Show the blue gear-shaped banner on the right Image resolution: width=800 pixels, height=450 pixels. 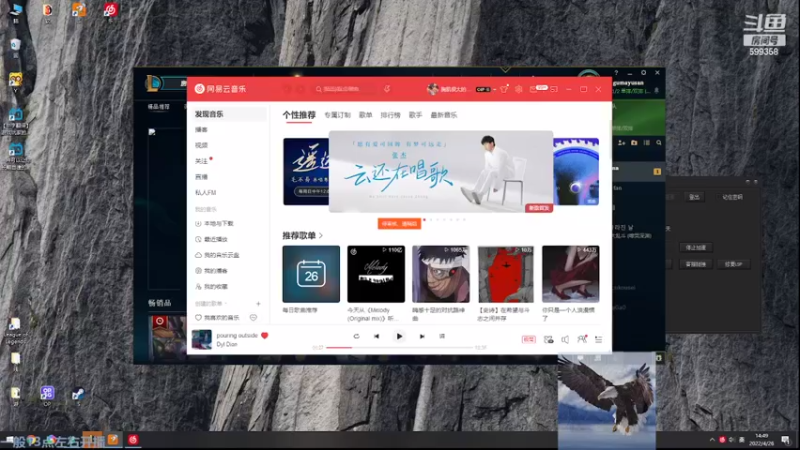(576, 172)
